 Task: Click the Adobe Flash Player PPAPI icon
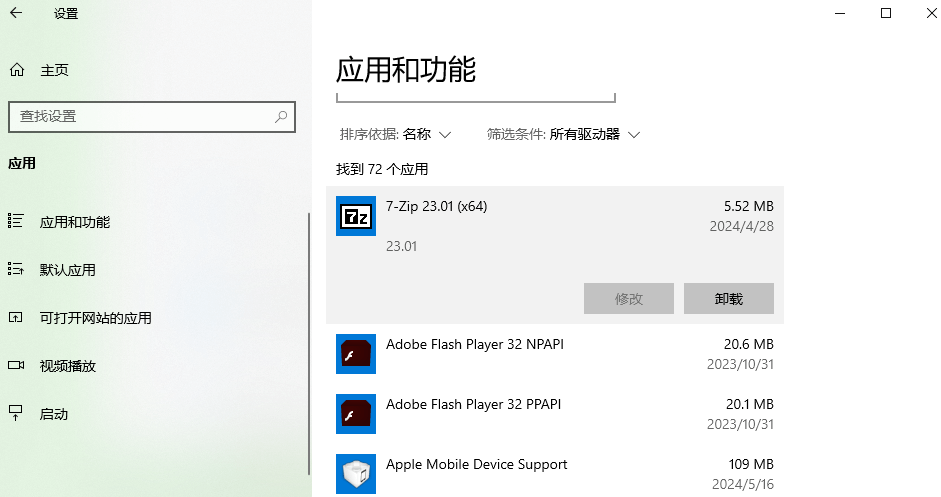coord(355,414)
